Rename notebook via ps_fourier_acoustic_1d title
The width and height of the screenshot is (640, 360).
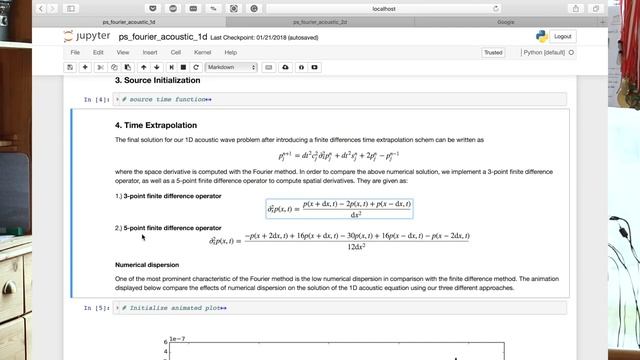163,37
